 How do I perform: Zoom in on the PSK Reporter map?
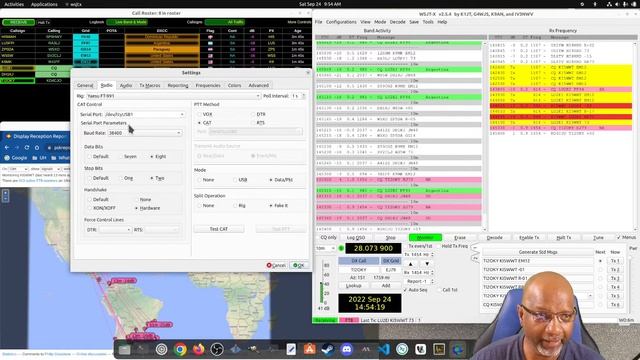tap(5, 193)
